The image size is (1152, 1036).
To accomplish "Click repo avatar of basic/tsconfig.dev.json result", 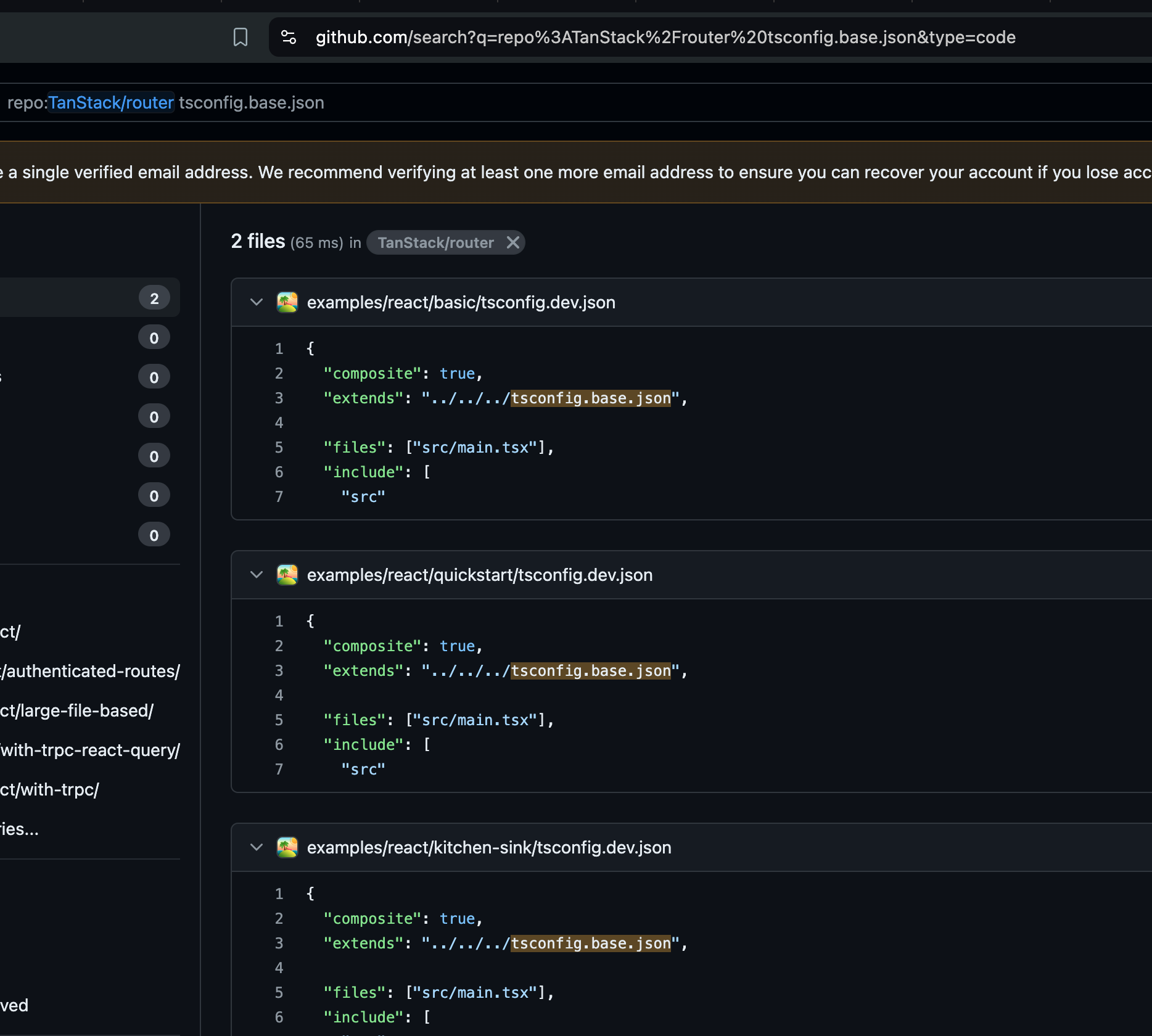I will 287,302.
